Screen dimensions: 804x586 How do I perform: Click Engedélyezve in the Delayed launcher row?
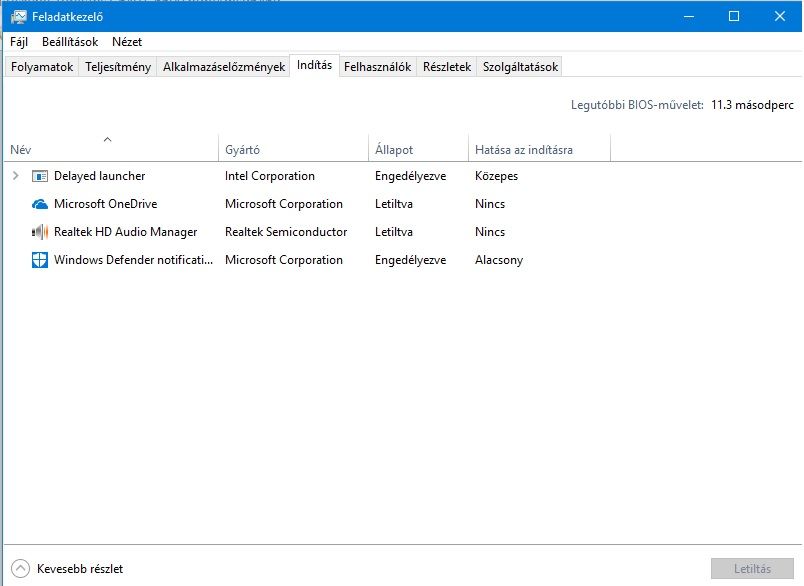pos(410,176)
